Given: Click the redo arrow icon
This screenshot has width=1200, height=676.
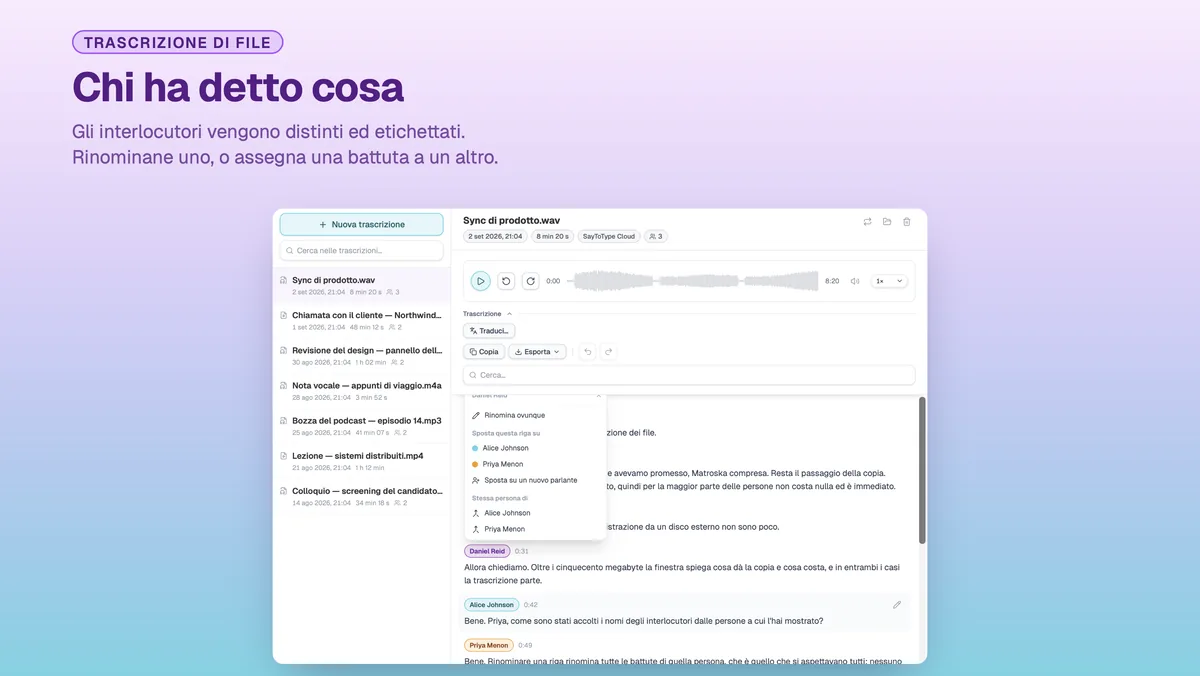Looking at the screenshot, I should tap(608, 352).
